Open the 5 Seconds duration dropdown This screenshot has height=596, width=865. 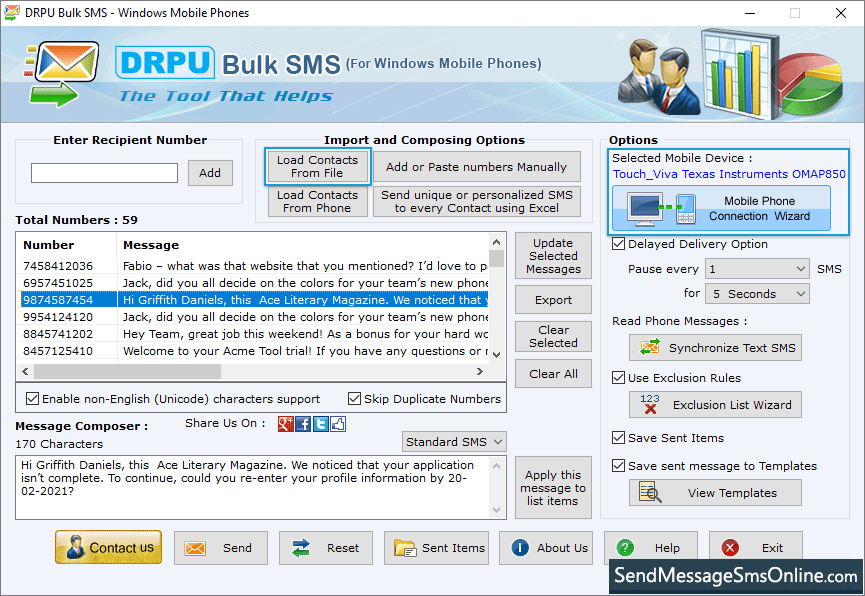(x=757, y=294)
